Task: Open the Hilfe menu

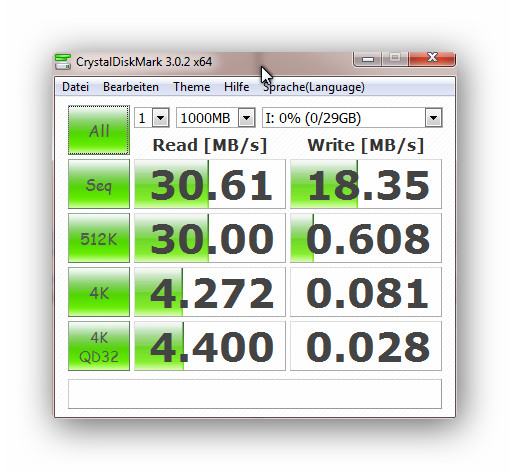Action: (x=236, y=87)
